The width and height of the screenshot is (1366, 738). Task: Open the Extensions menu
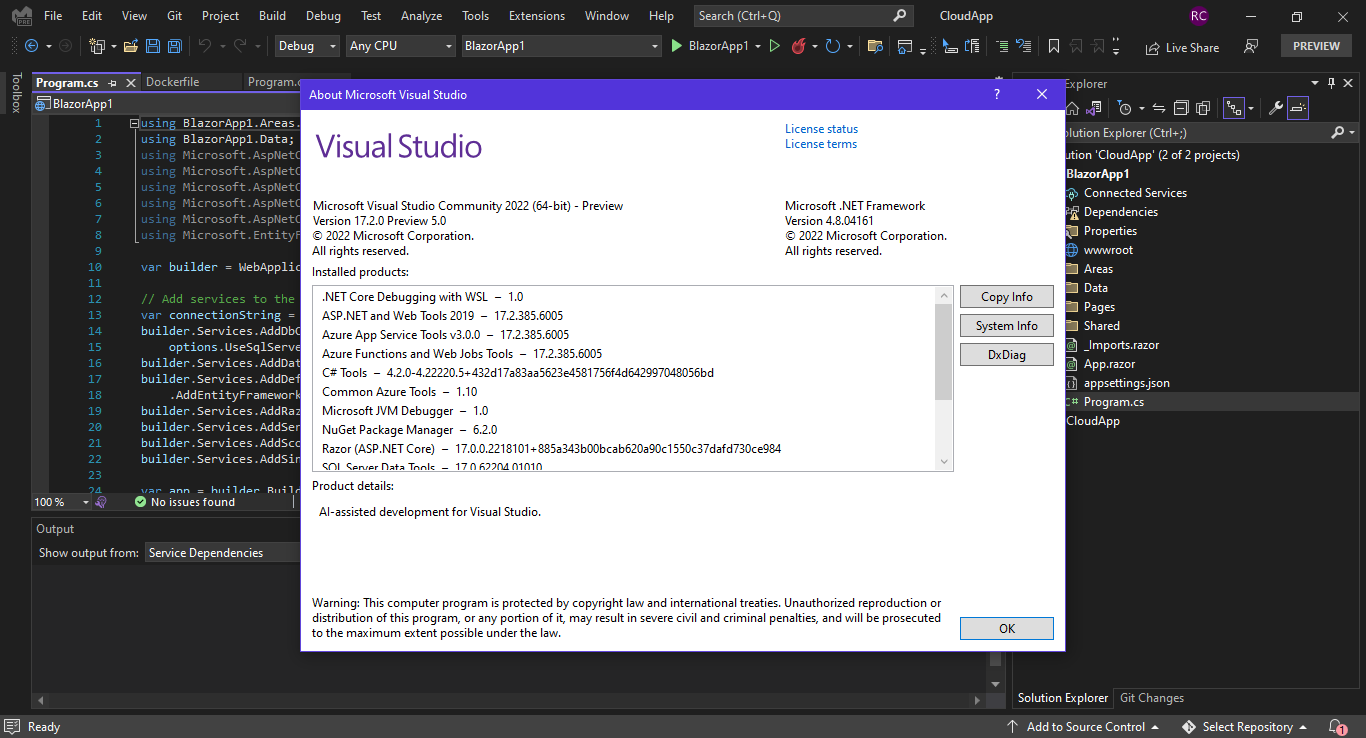point(537,16)
